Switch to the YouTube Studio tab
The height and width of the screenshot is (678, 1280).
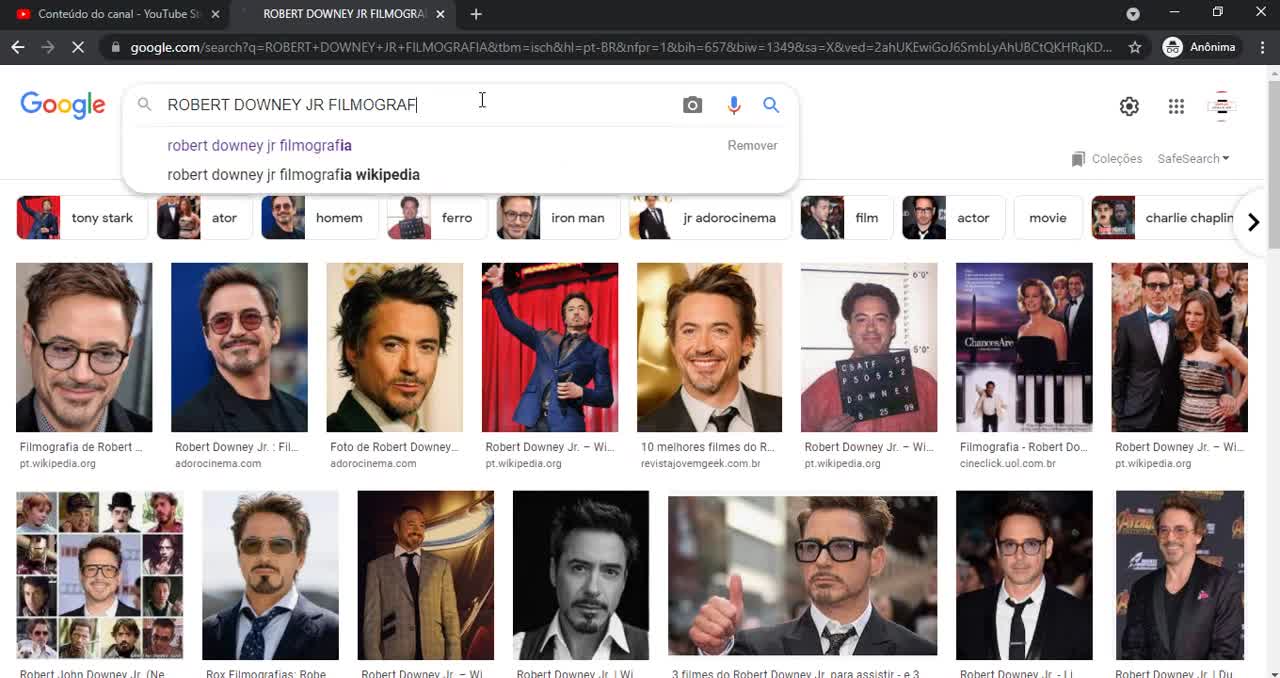tap(116, 14)
